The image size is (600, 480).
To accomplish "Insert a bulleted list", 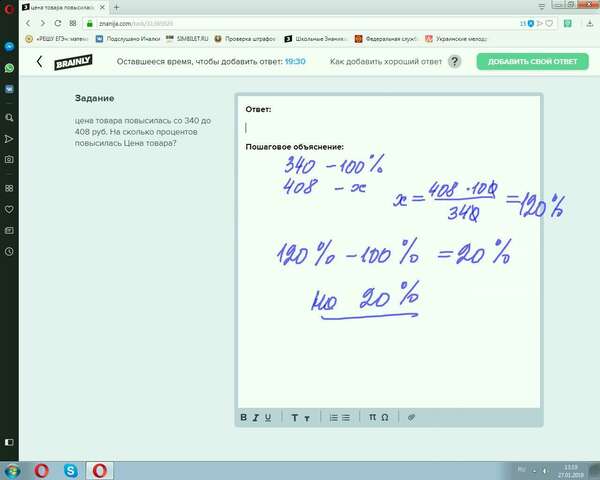I will pos(346,418).
